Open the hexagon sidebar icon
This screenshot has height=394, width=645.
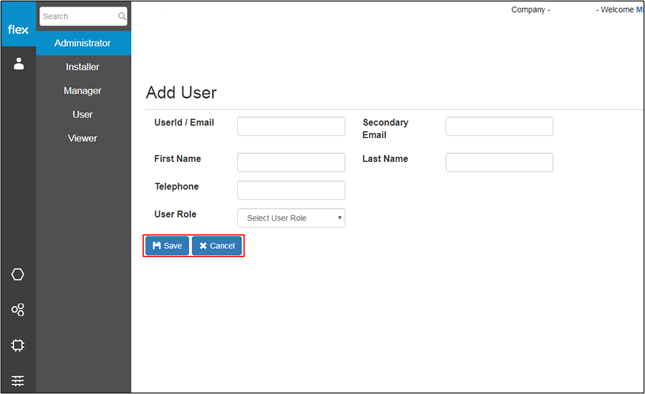point(18,274)
